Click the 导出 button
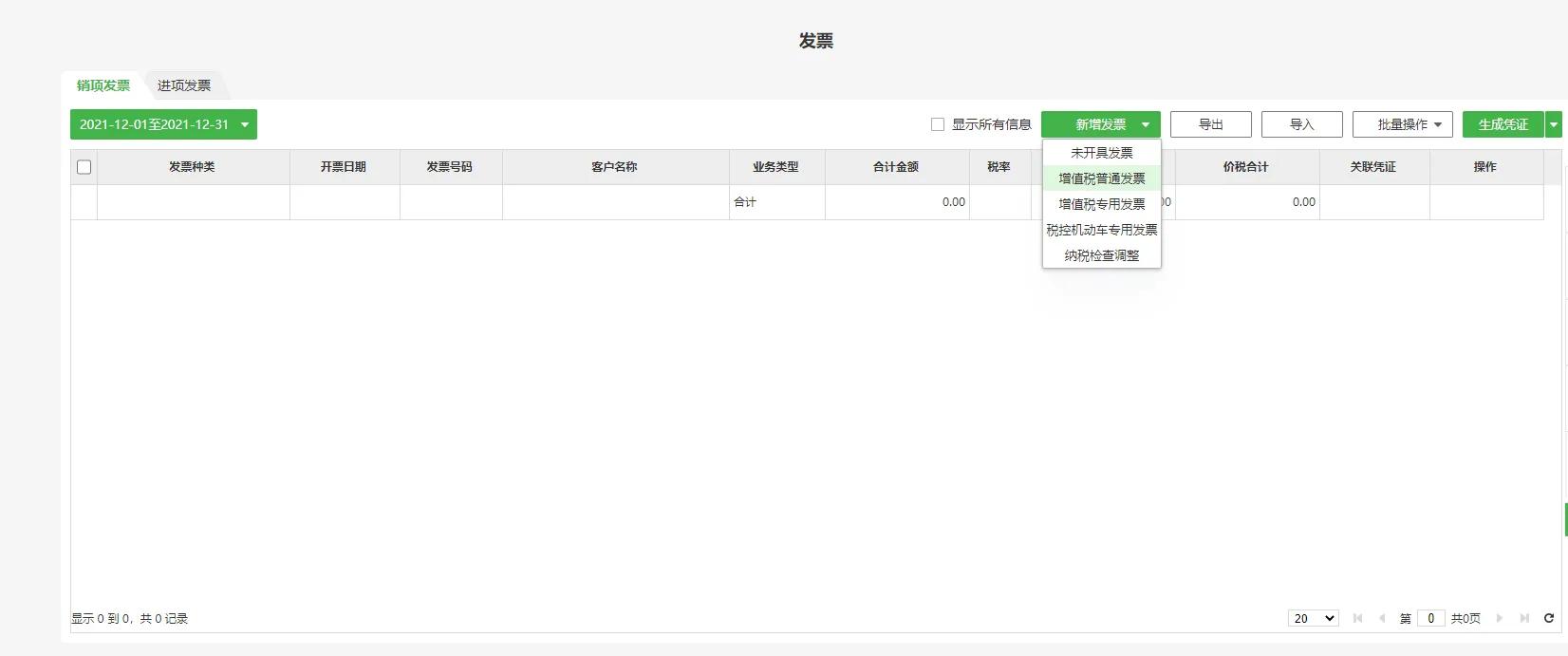 point(1210,124)
